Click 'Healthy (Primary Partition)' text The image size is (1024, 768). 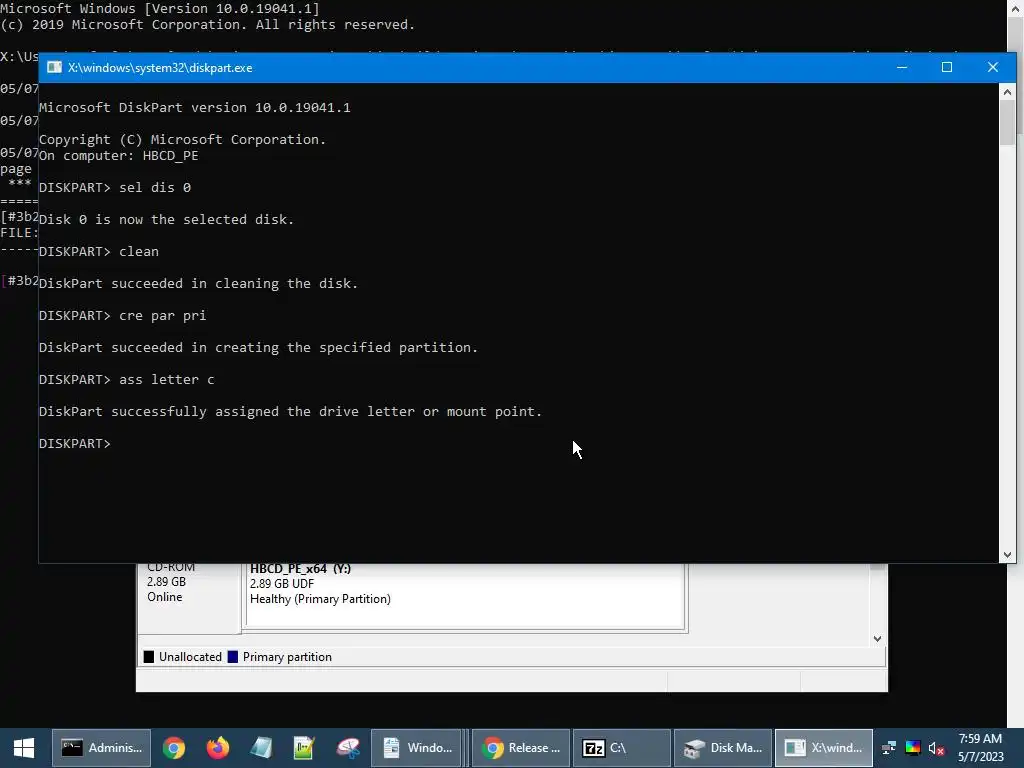[x=320, y=599]
